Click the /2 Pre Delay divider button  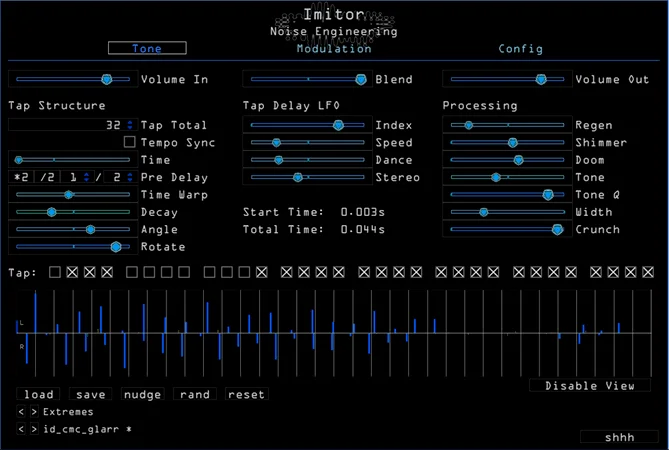[x=47, y=177]
